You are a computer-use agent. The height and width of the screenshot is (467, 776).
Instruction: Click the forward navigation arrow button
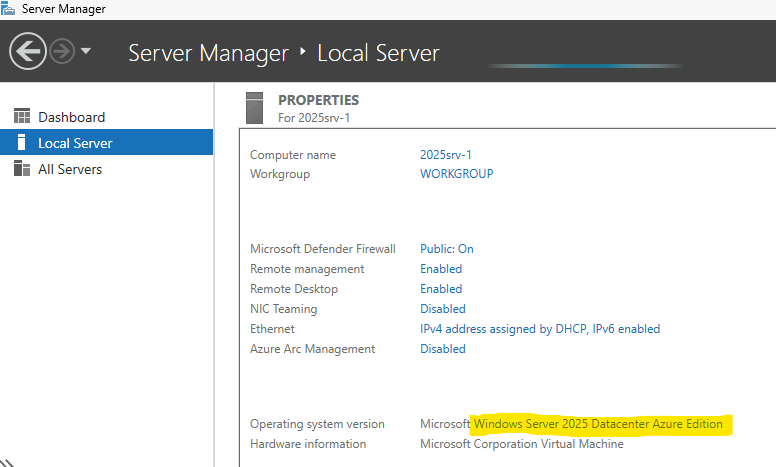(x=62, y=51)
